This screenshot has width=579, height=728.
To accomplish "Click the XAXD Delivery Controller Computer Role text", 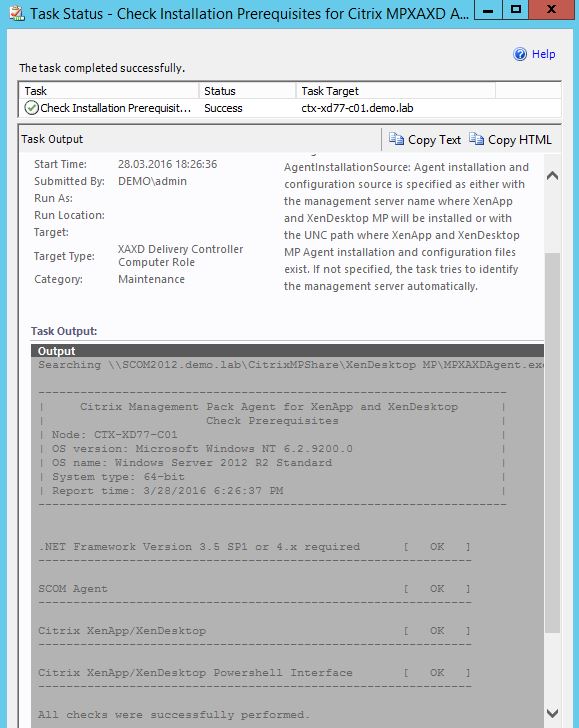I will 180,255.
